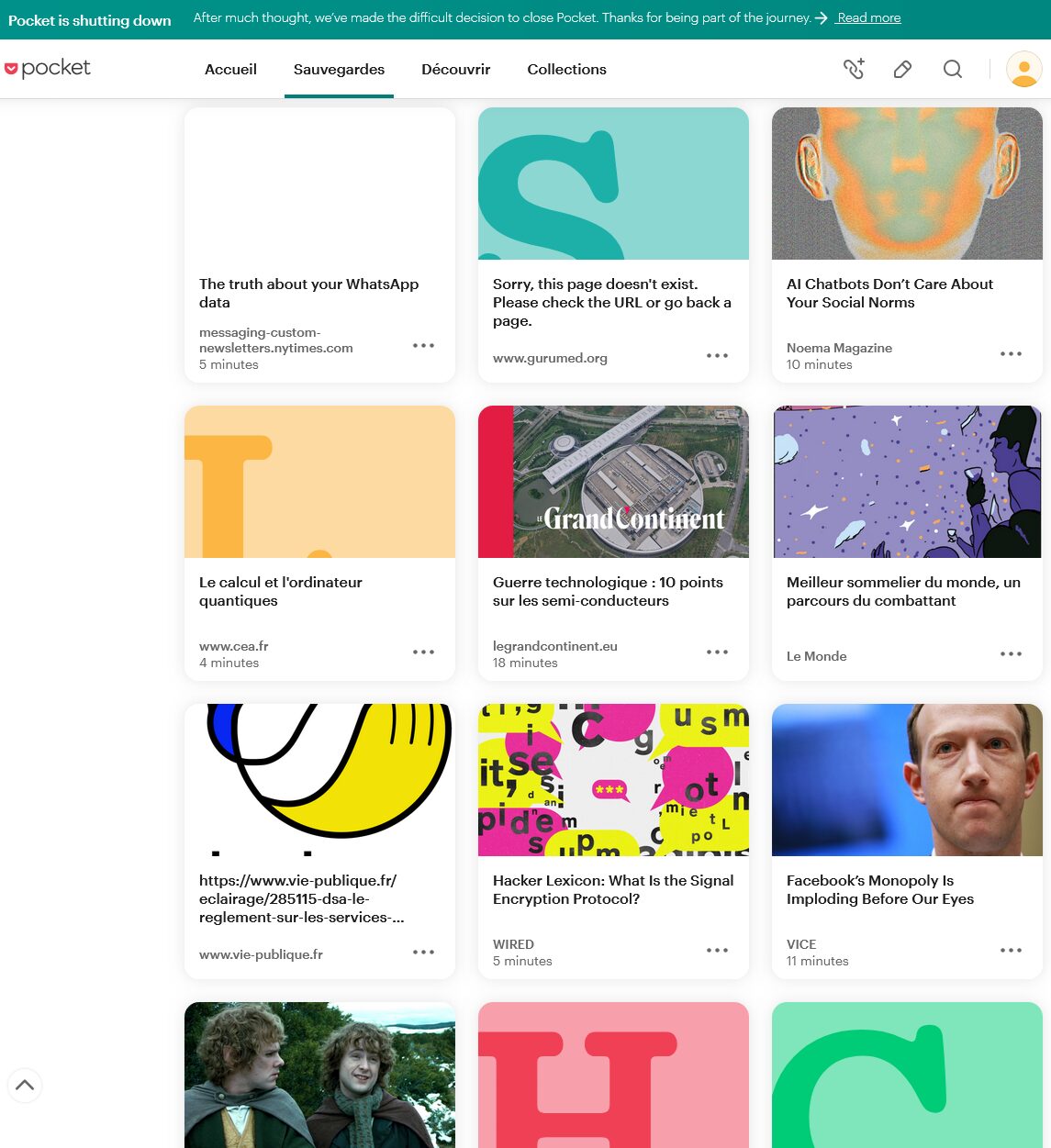This screenshot has height=1148, width=1051.
Task: Click the yellow smiley thumbnail of vie-publique card
Action: pyautogui.click(x=319, y=780)
